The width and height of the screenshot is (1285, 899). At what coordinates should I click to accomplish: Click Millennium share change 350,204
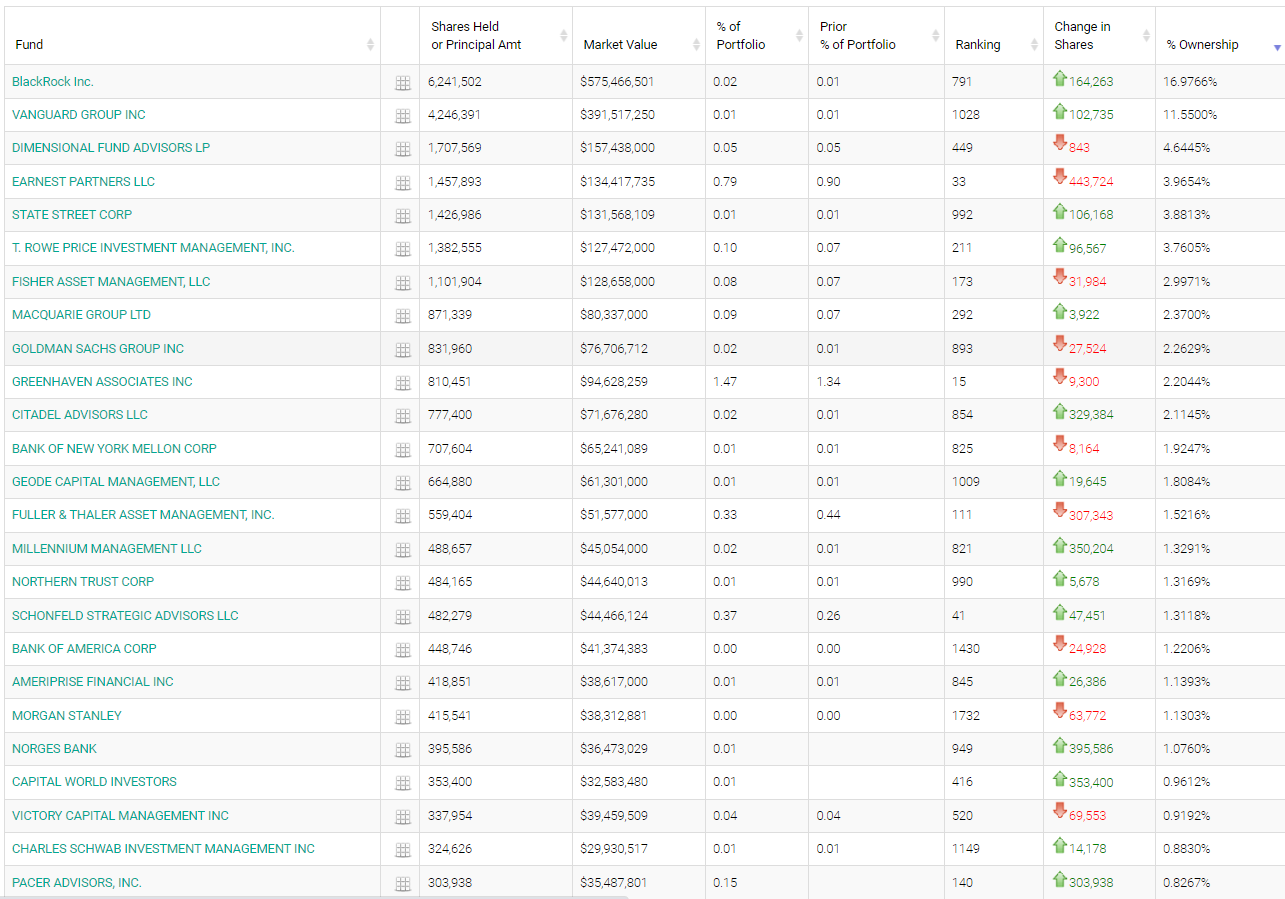[1091, 549]
